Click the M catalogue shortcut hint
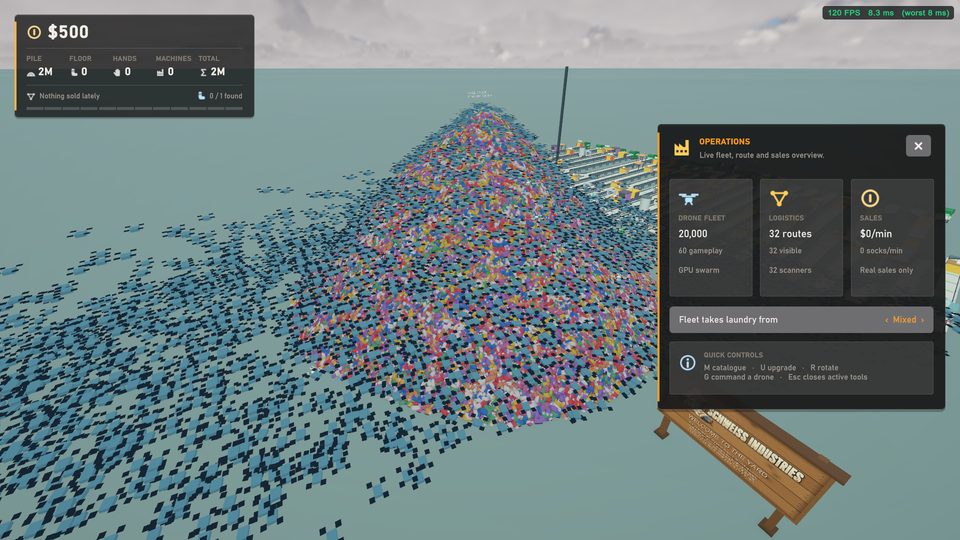This screenshot has height=540, width=960. (x=725, y=368)
